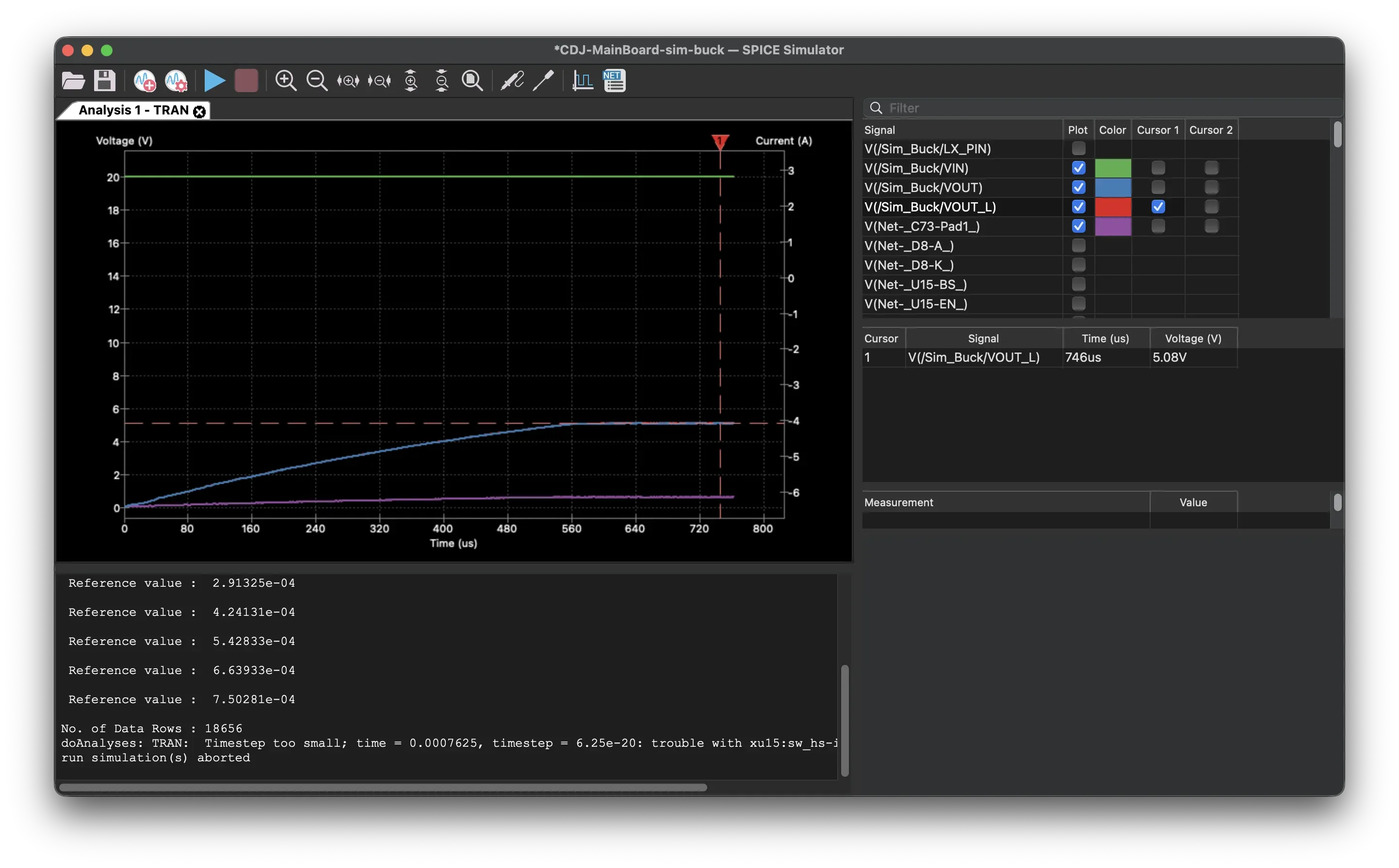This screenshot has height=868, width=1399.
Task: Create new analysis tab icon
Action: pyautogui.click(x=145, y=81)
